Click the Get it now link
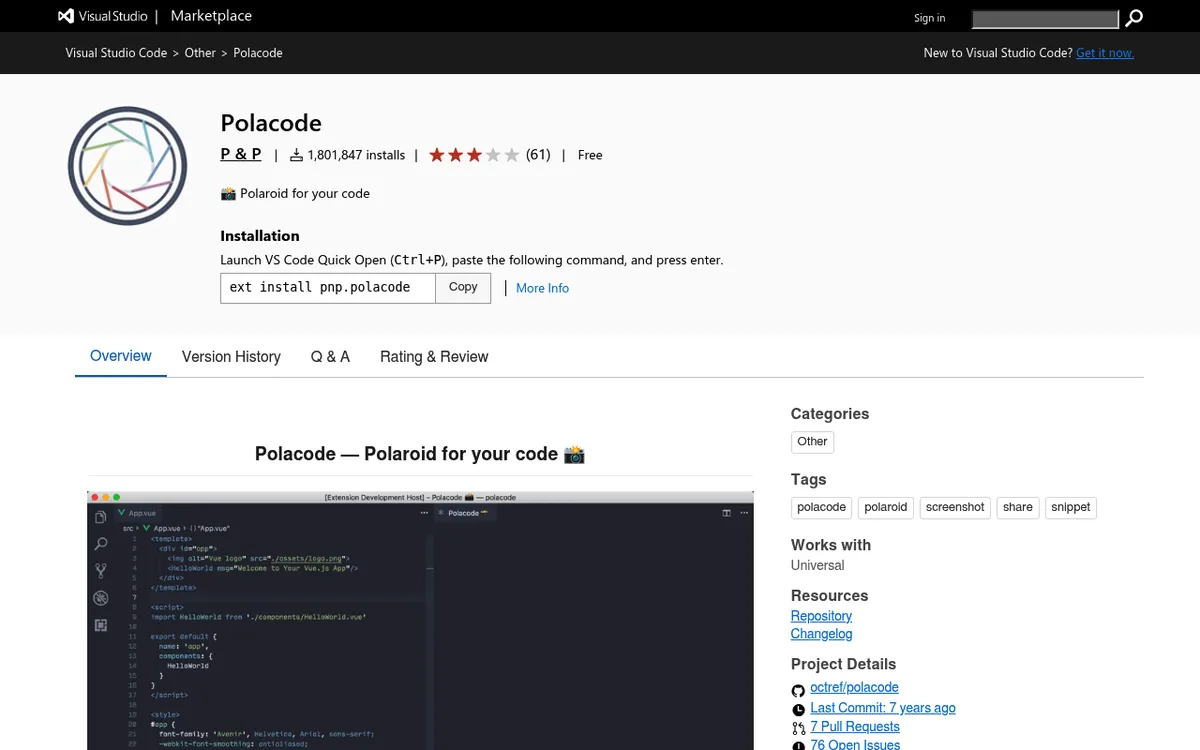Image resolution: width=1200 pixels, height=750 pixels. tap(1105, 53)
